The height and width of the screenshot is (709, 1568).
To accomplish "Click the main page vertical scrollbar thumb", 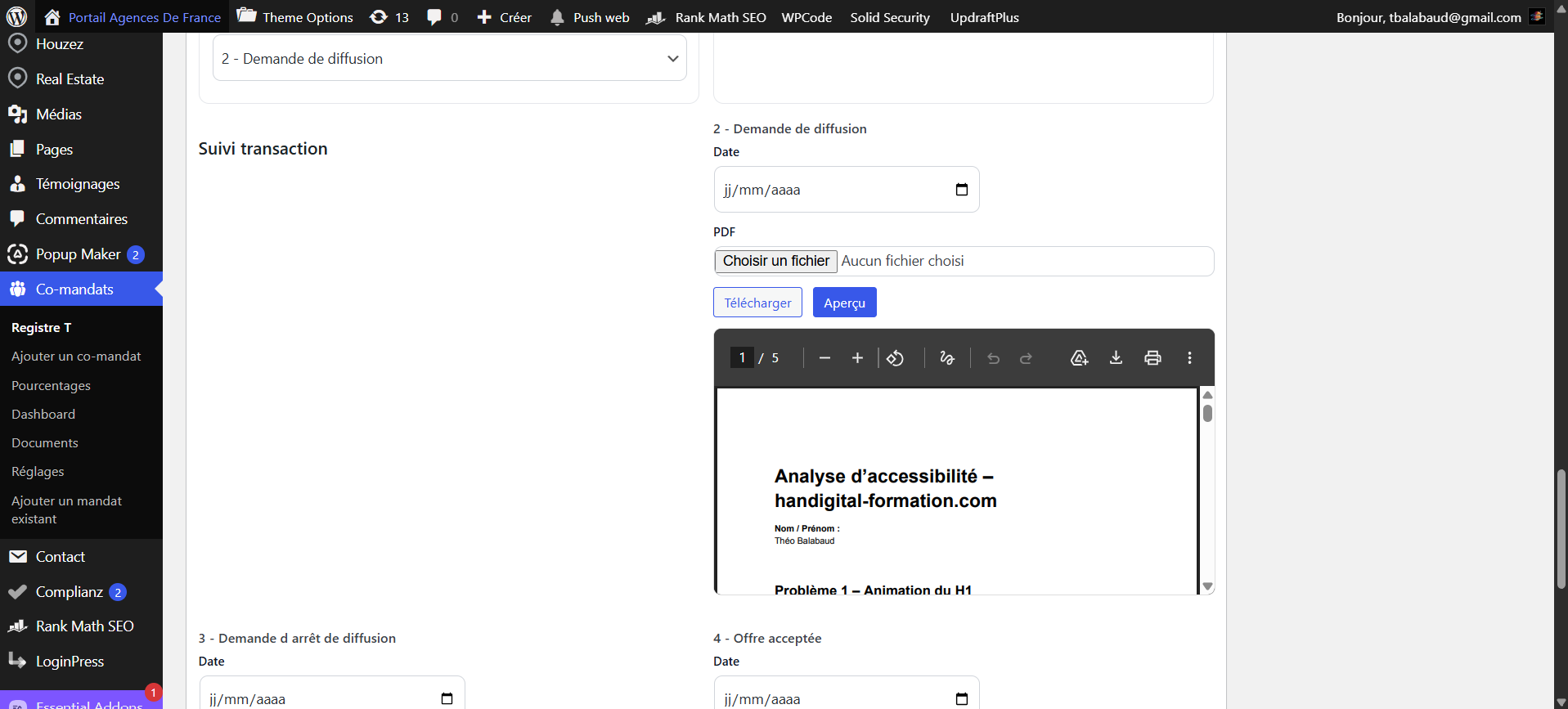I will pyautogui.click(x=1561, y=529).
